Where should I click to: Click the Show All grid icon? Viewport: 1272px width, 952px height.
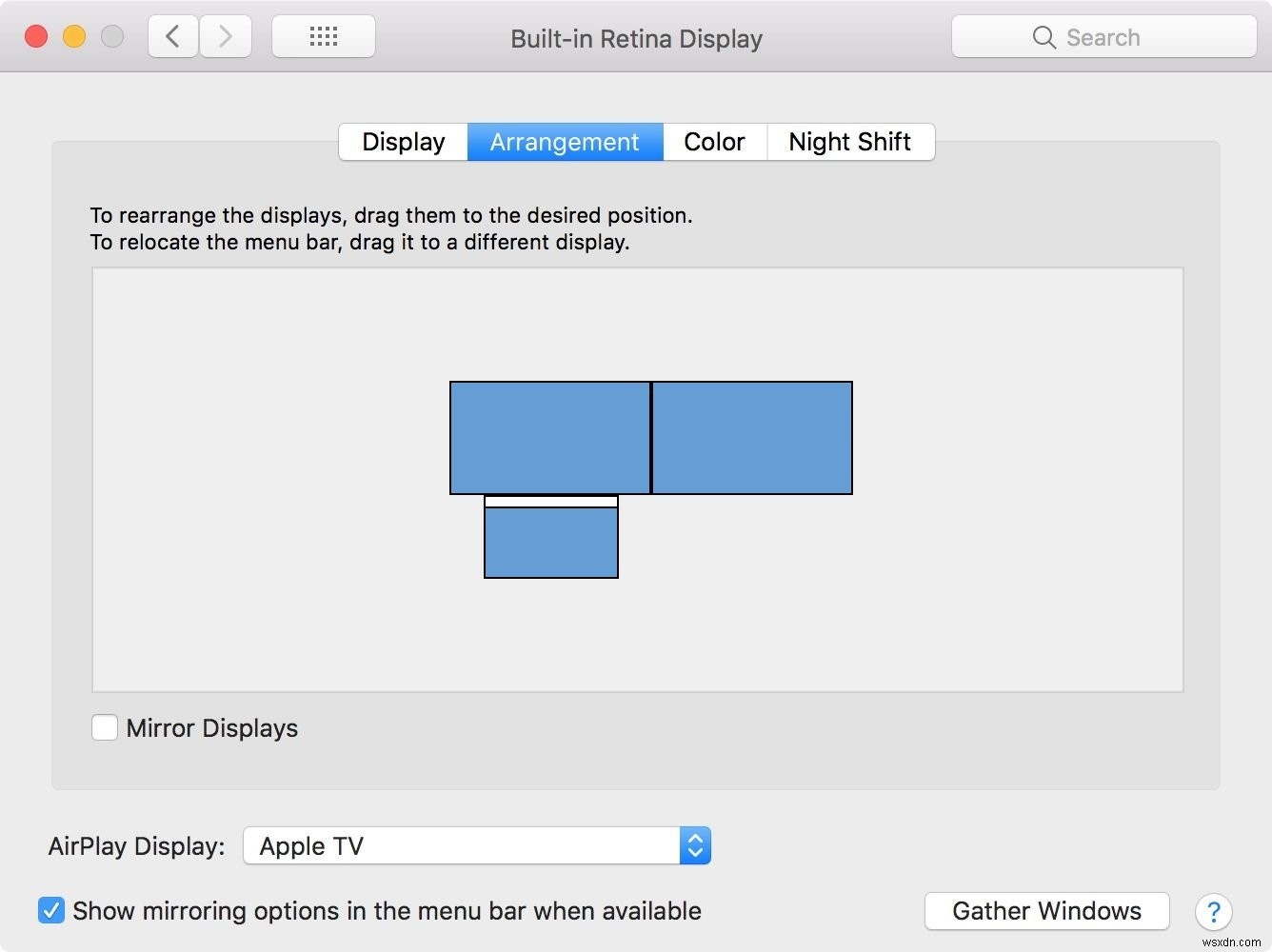323,36
